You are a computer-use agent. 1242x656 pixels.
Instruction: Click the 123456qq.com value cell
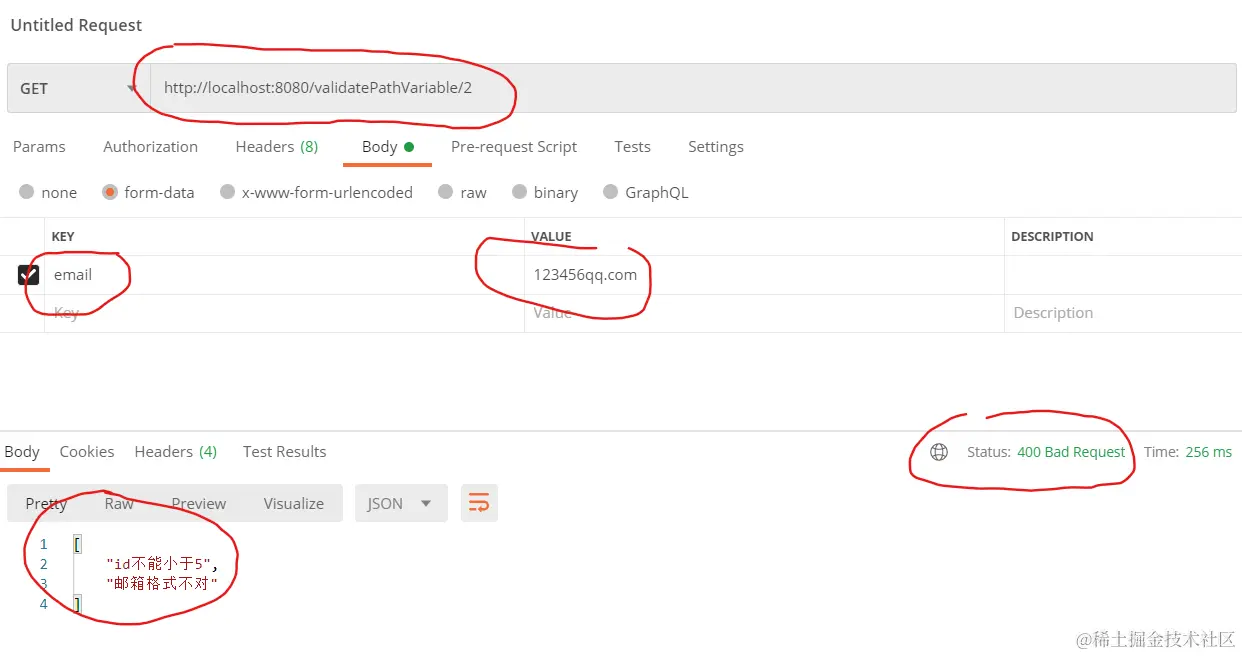point(764,275)
